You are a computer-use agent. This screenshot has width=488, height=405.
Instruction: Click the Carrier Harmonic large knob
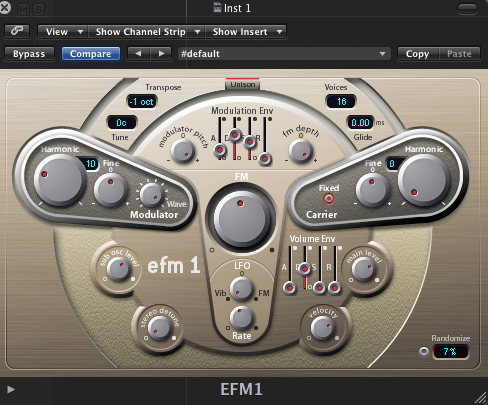(x=424, y=180)
